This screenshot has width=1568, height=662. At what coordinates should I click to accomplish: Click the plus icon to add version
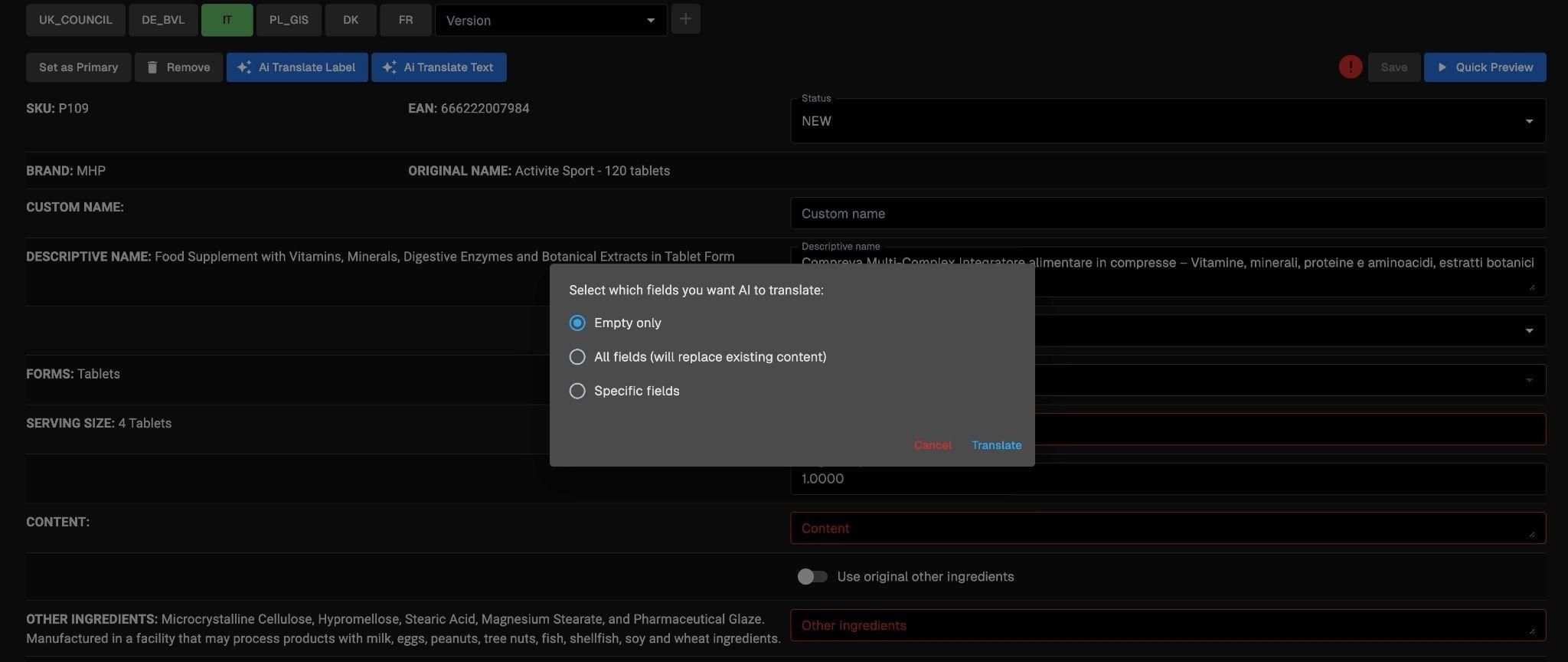(x=685, y=20)
